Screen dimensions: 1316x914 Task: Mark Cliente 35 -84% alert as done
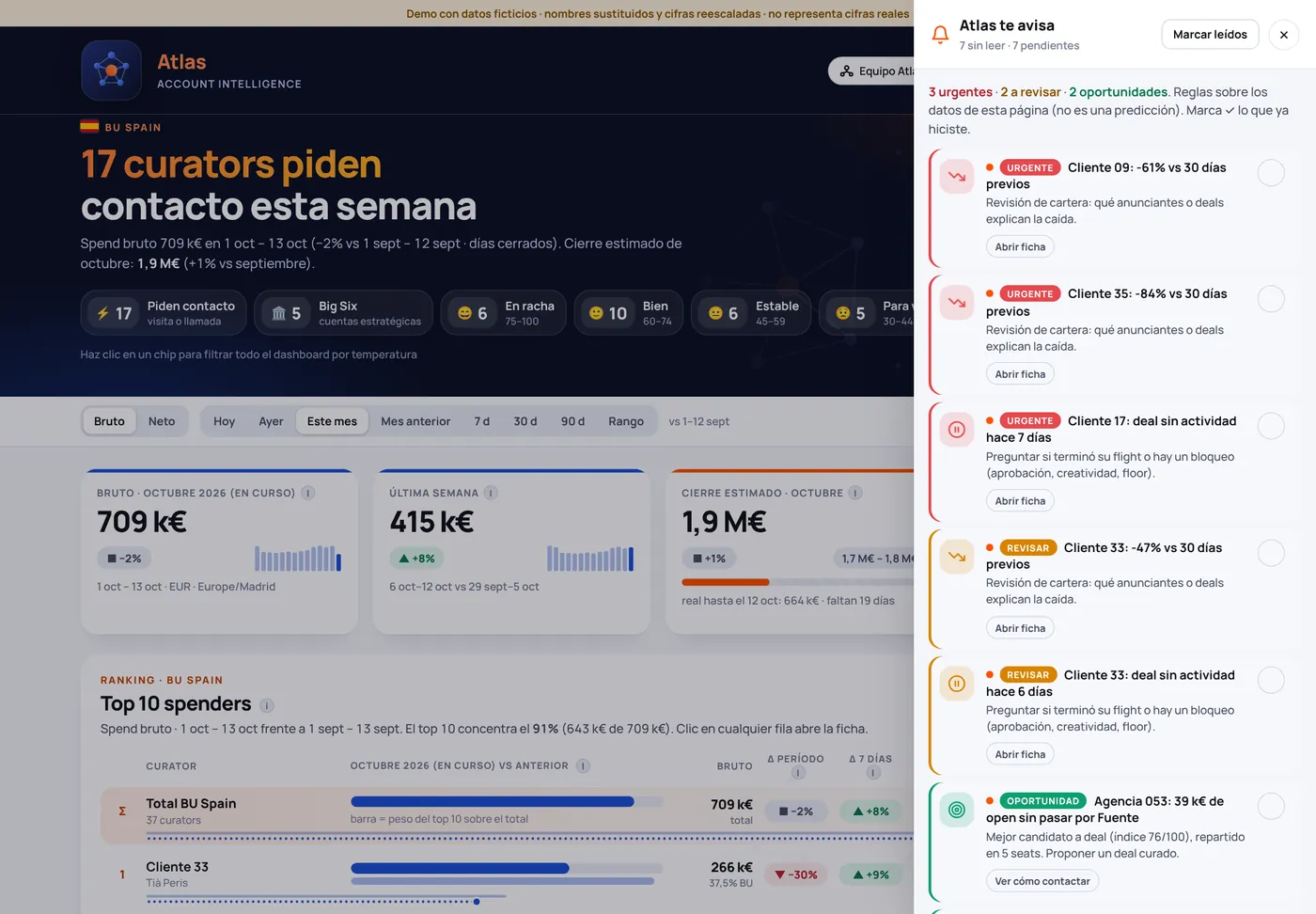(x=1271, y=299)
